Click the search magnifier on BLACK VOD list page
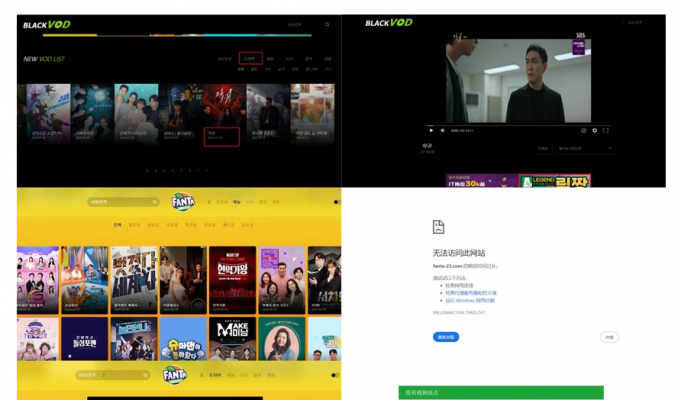 [327, 25]
